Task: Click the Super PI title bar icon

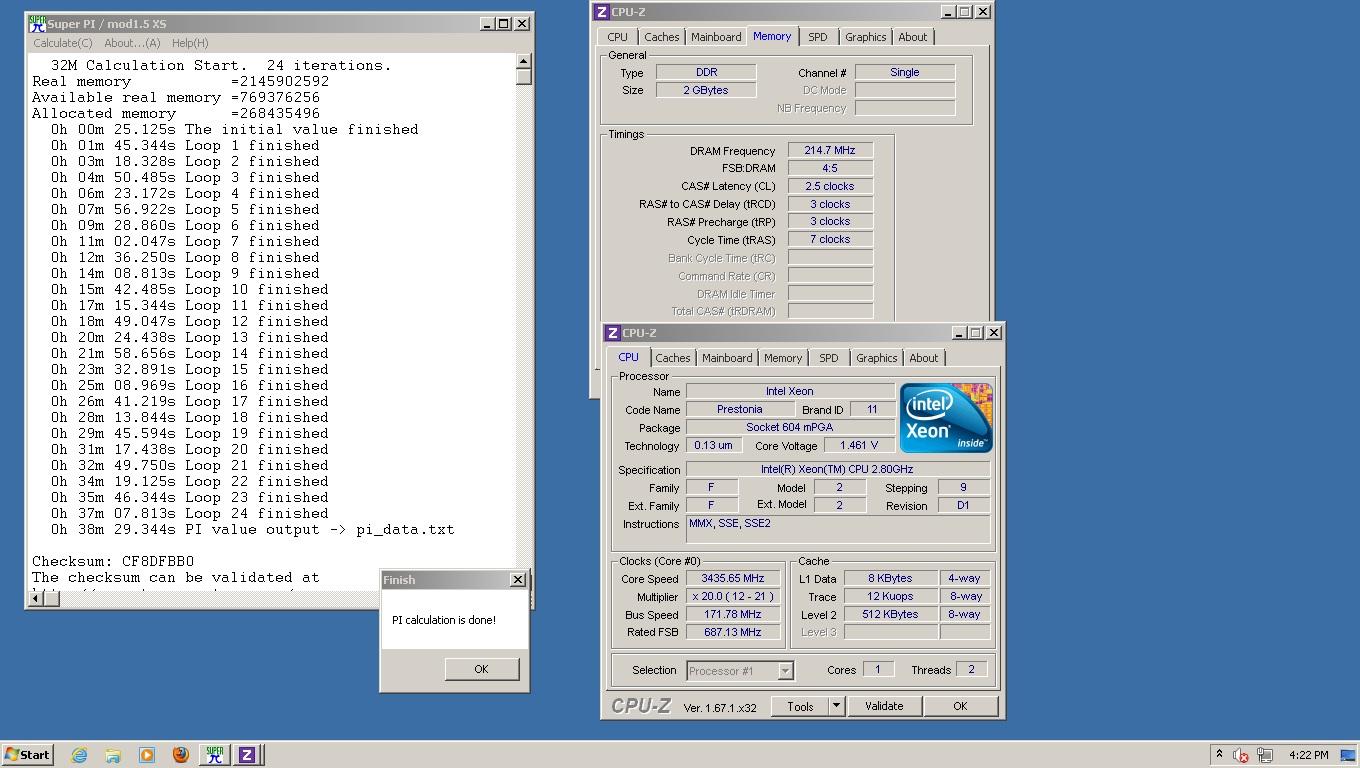Action: coord(37,23)
